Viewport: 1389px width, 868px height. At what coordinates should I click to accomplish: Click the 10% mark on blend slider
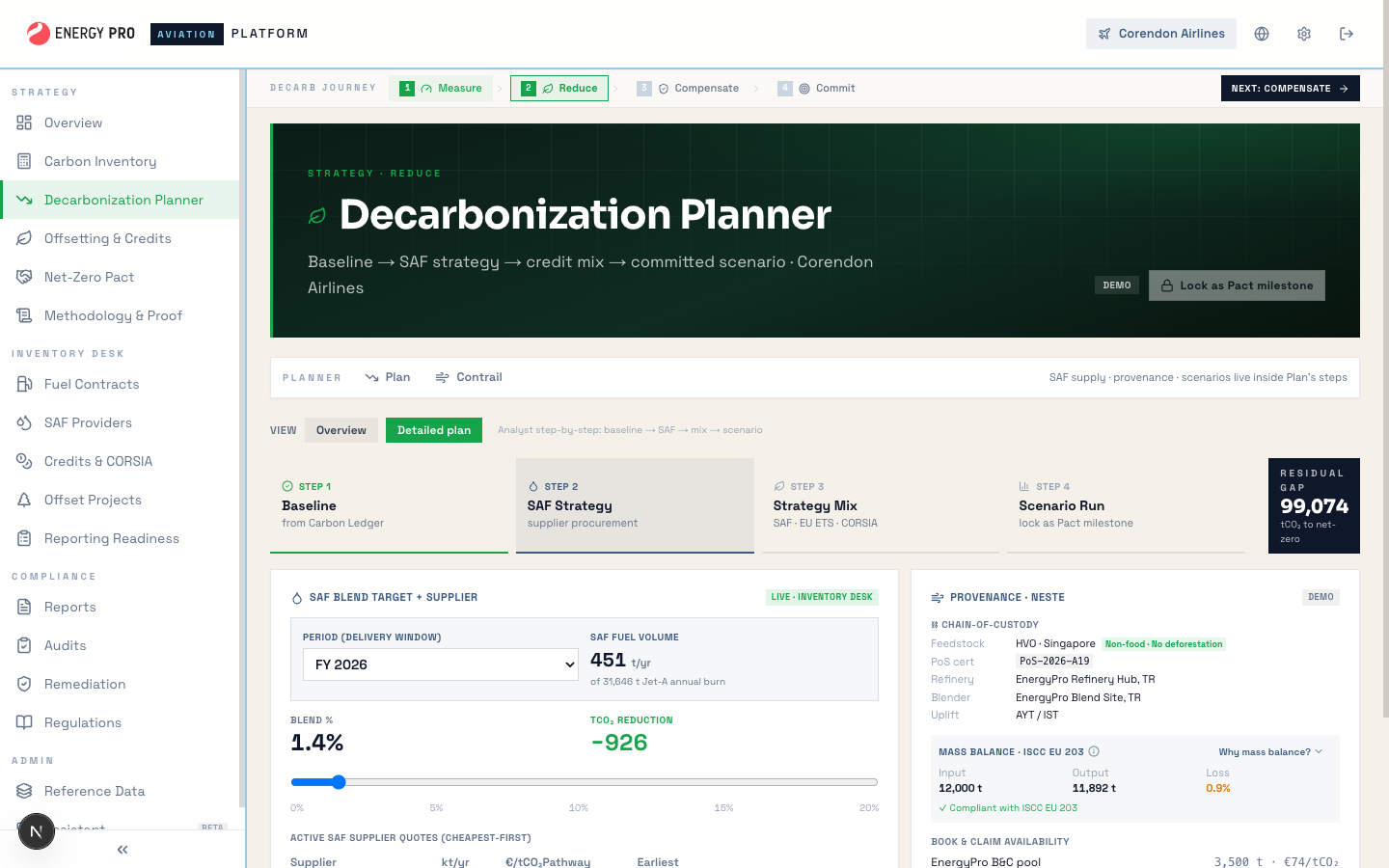(x=579, y=807)
